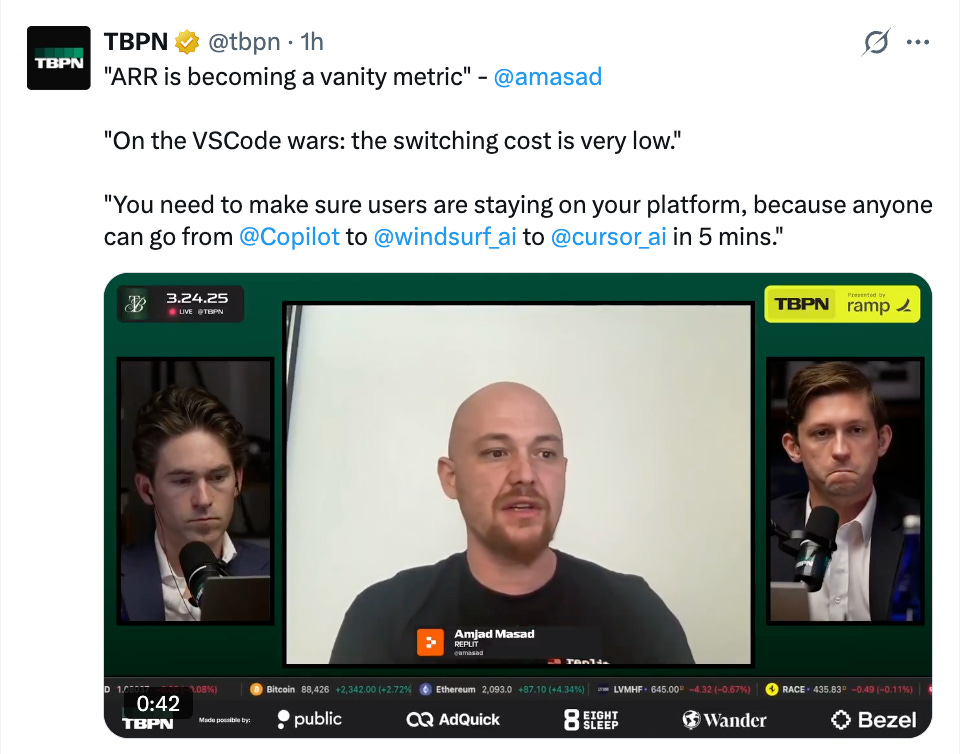
Task: Click the TBPN profile avatar
Action: click(x=58, y=58)
